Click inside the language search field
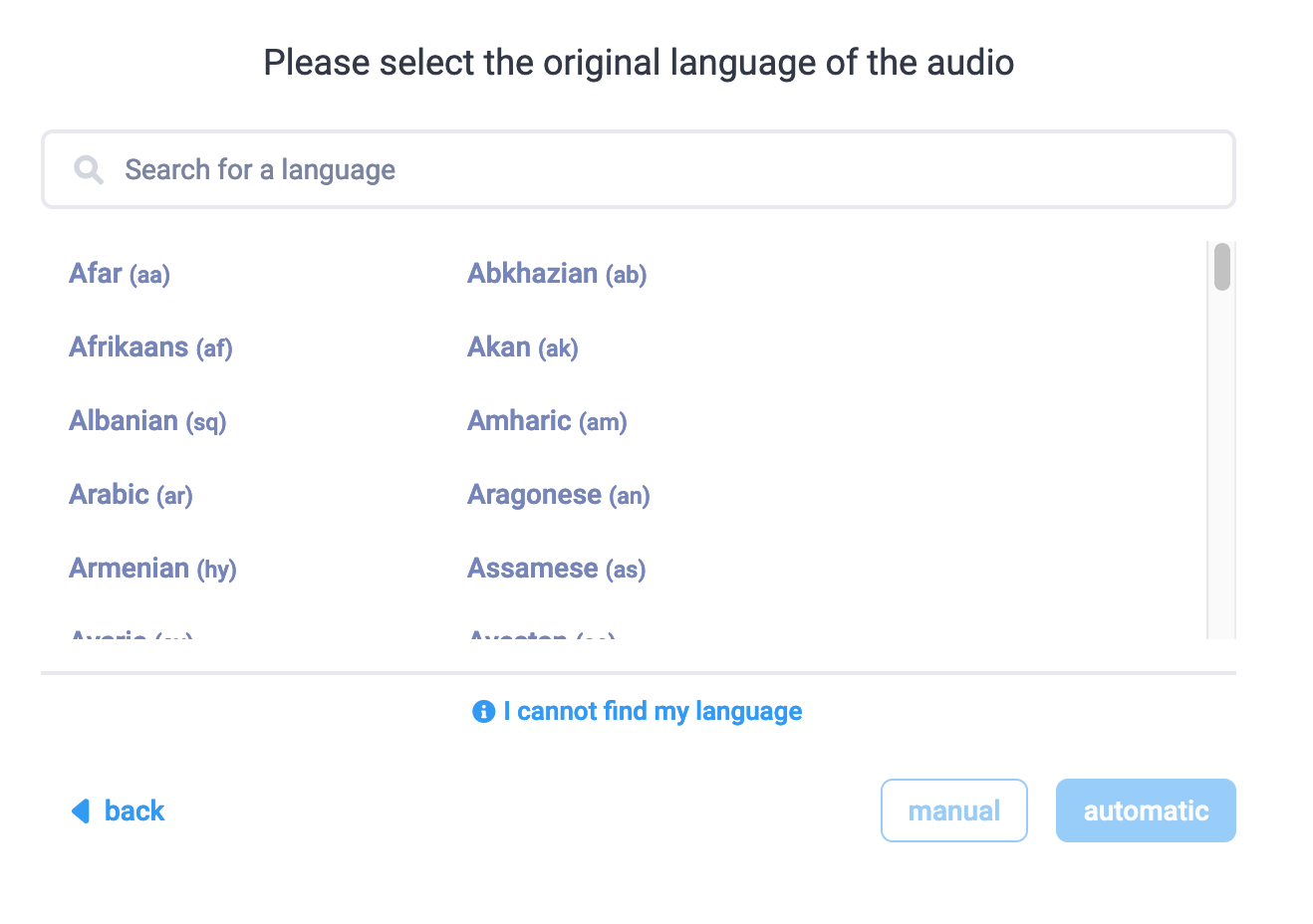This screenshot has width=1313, height=924. pos(638,169)
